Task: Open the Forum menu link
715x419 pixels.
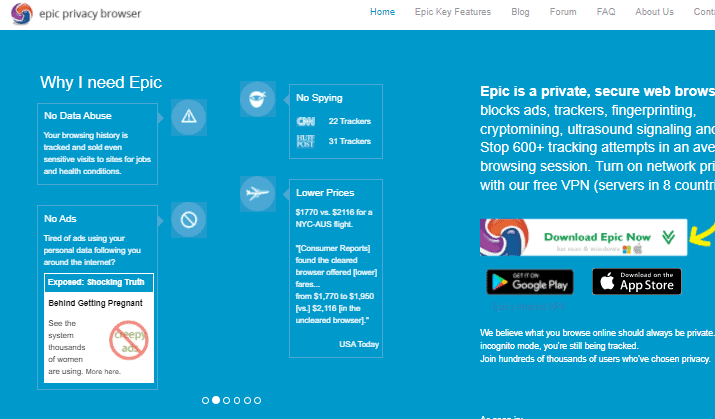Action: (x=563, y=12)
